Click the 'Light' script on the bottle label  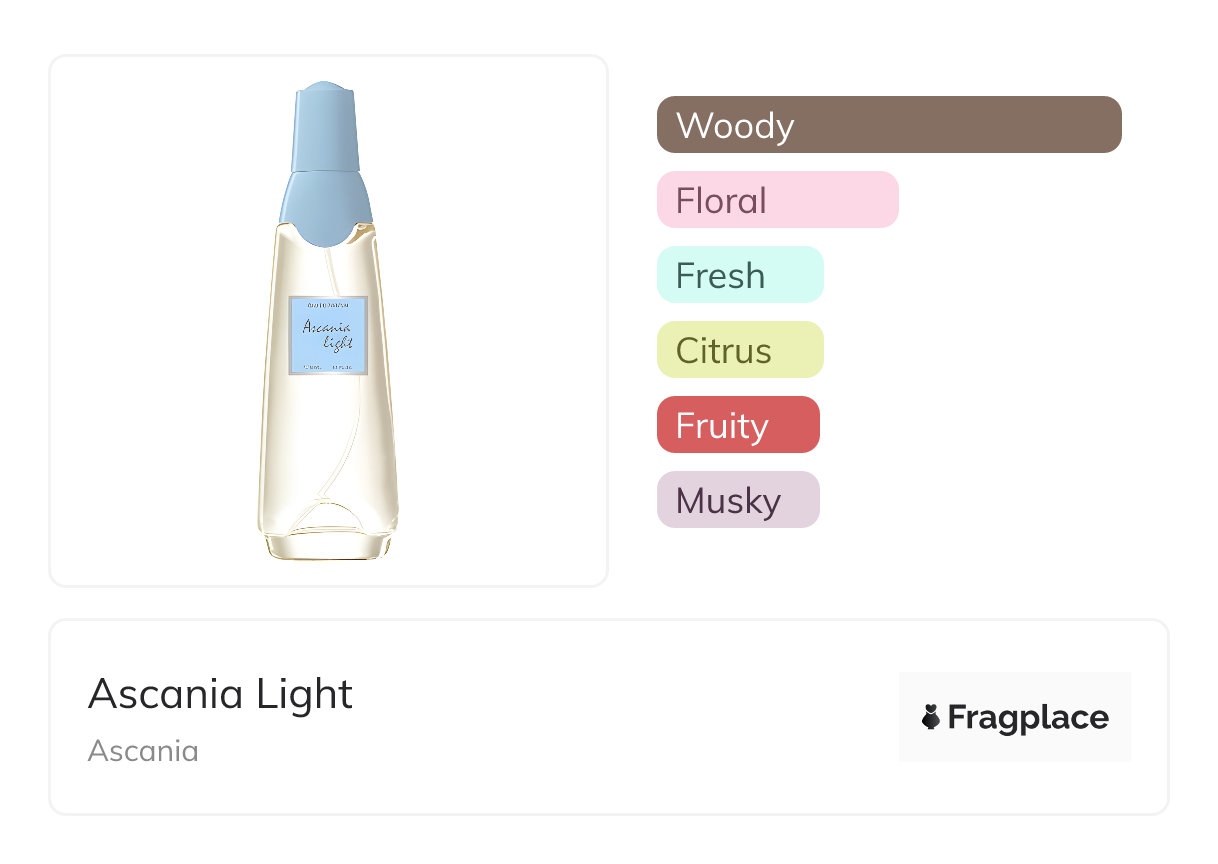(x=338, y=344)
